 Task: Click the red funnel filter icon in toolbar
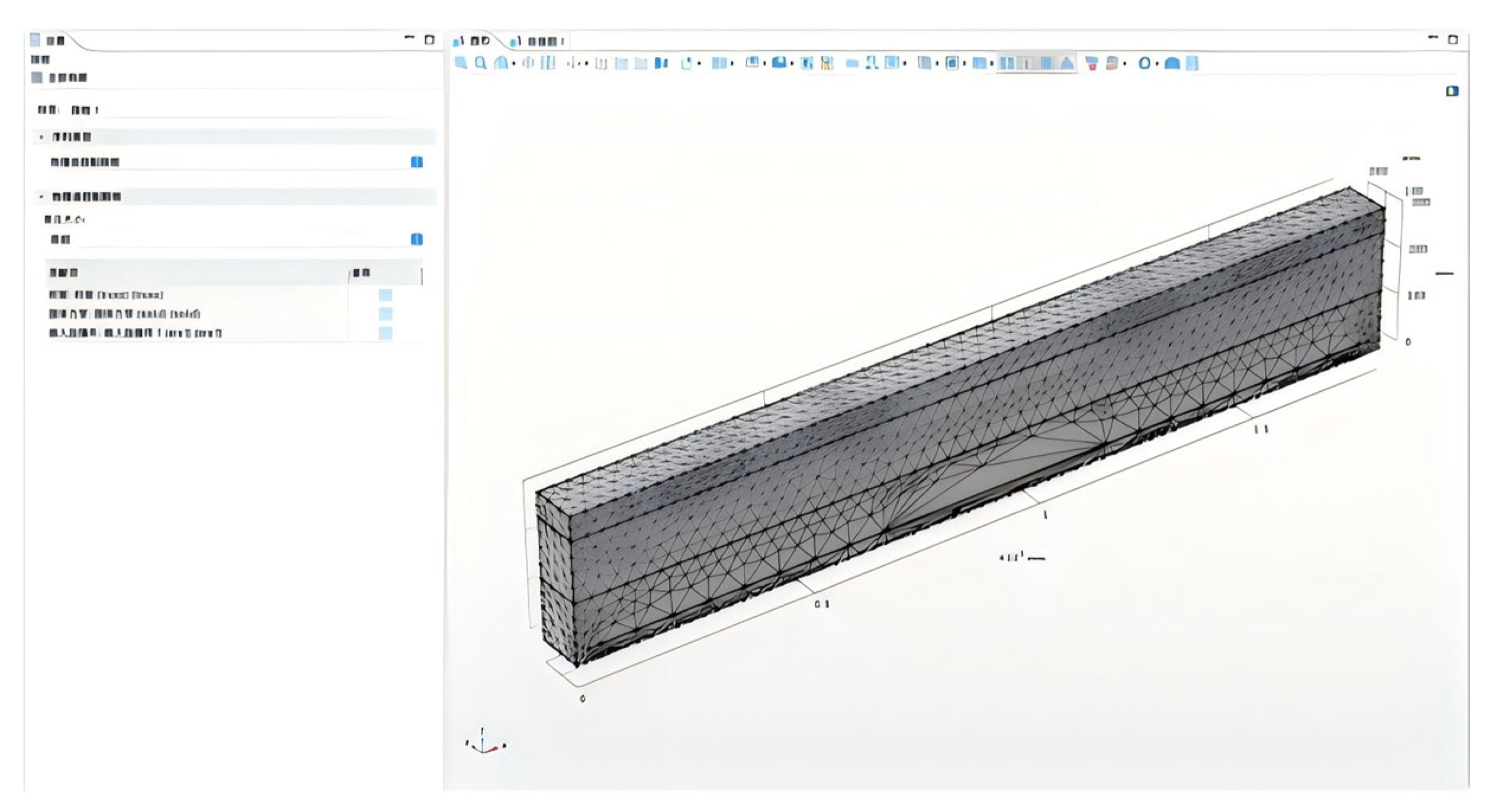(1092, 63)
